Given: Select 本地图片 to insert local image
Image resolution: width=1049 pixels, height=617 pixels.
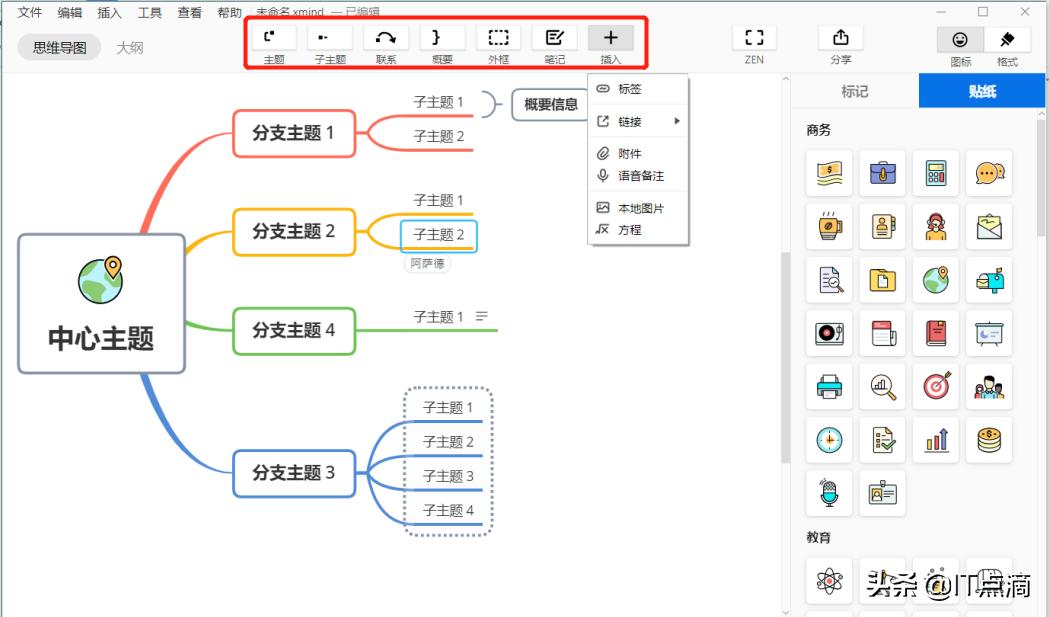Looking at the screenshot, I should (639, 208).
